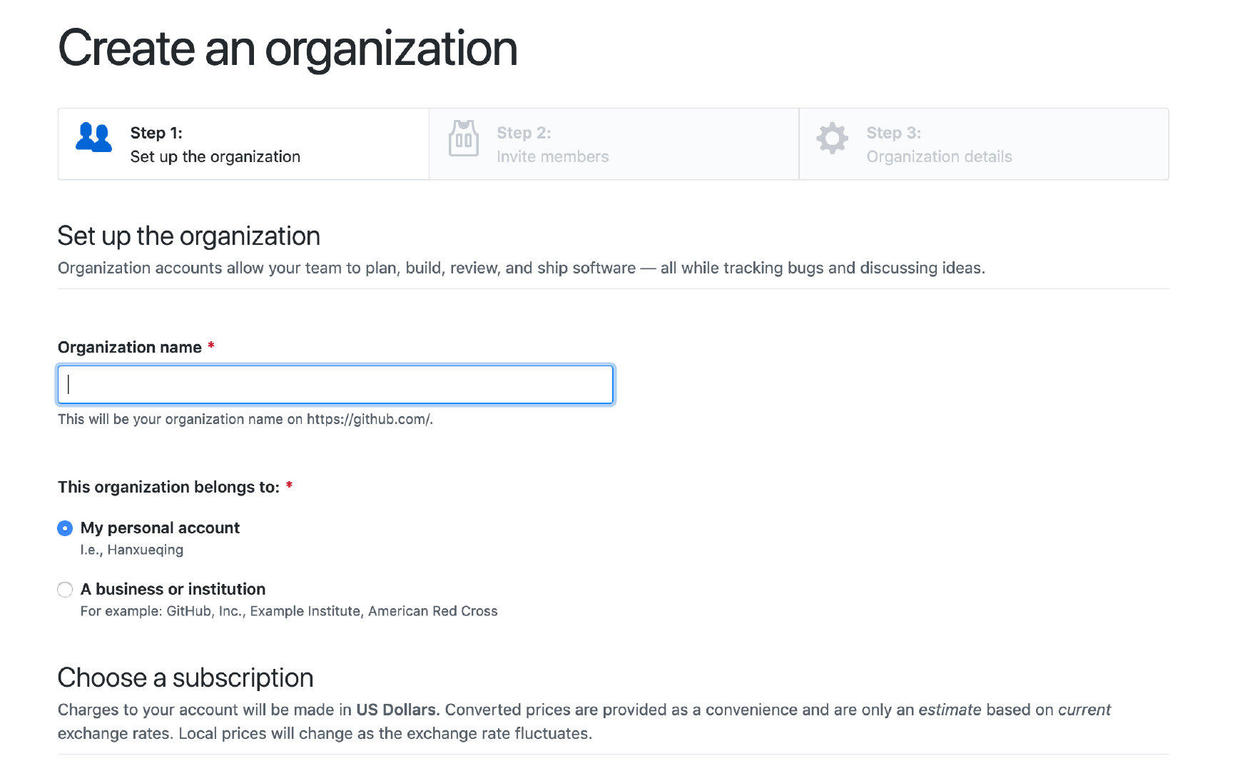The height and width of the screenshot is (771, 1240).
Task: Go to Step 2 'Invite members' tab
Action: 613,144
